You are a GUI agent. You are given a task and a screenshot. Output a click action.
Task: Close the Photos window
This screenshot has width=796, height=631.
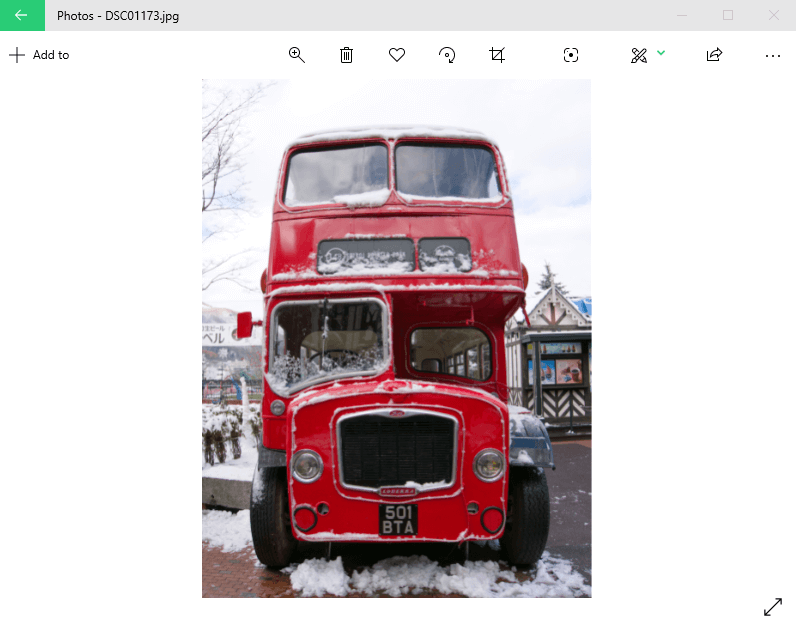(x=773, y=15)
